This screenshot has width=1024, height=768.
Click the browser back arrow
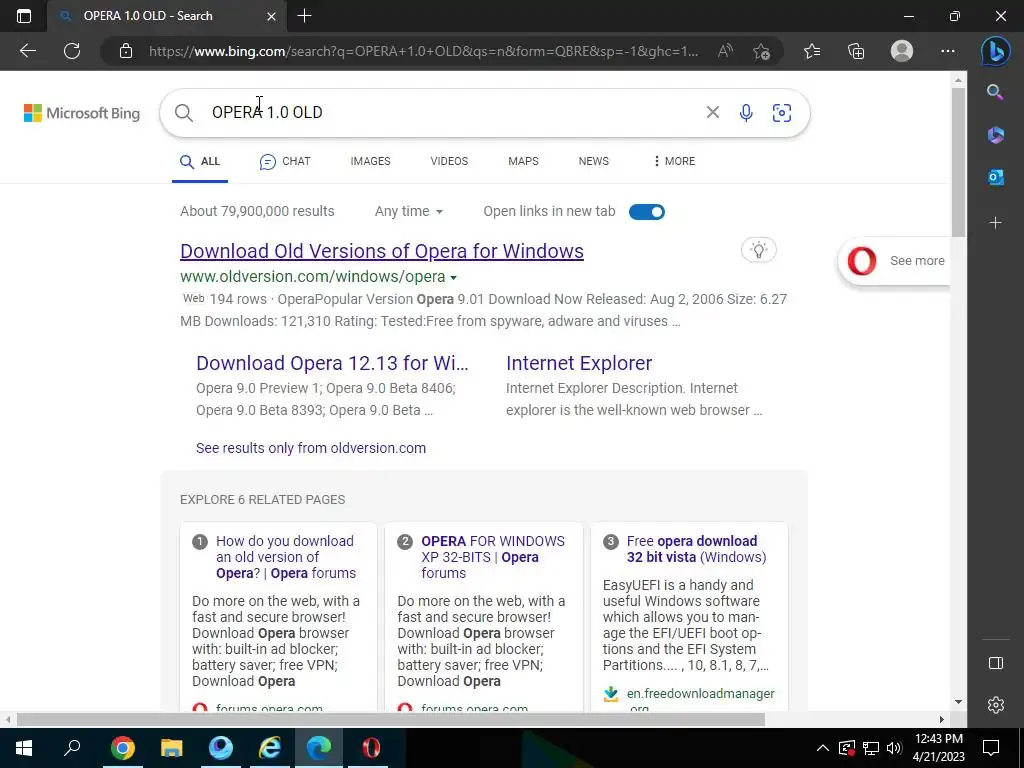coord(28,51)
